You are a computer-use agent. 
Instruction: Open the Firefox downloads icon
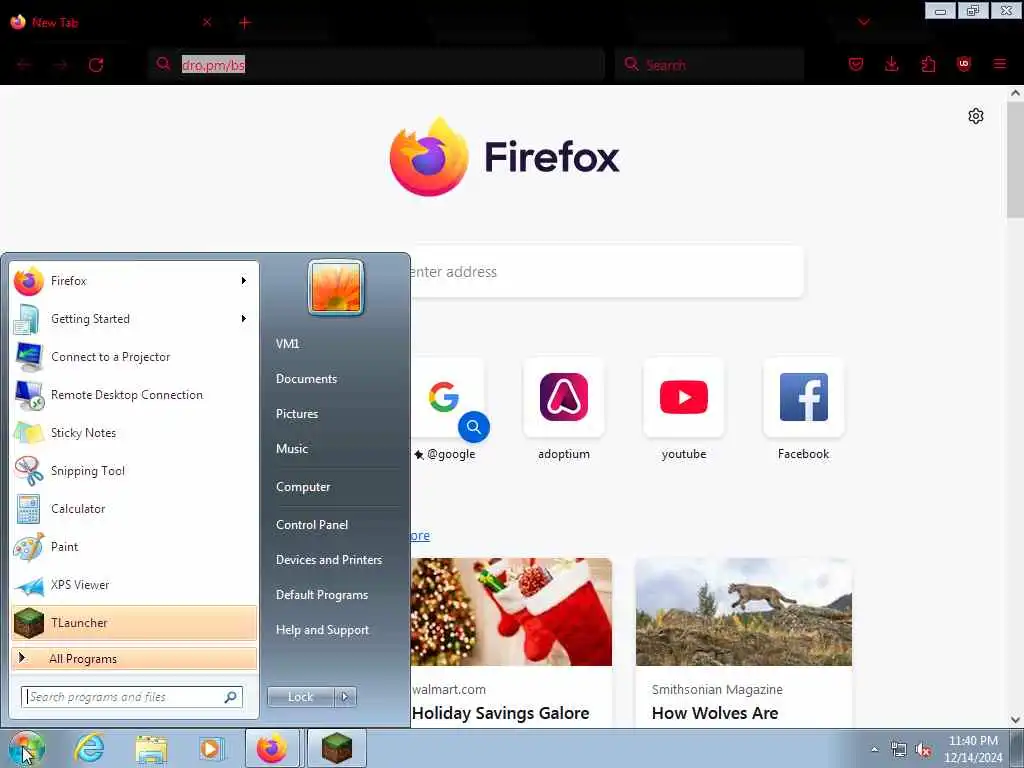click(x=891, y=64)
